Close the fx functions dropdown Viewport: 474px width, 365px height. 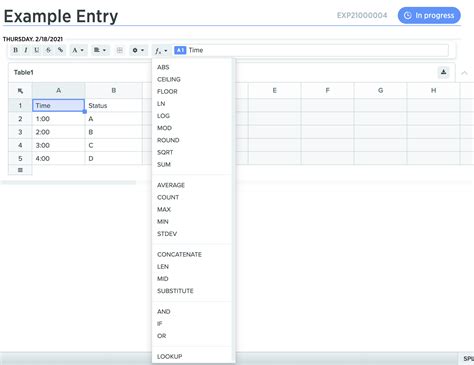point(161,51)
